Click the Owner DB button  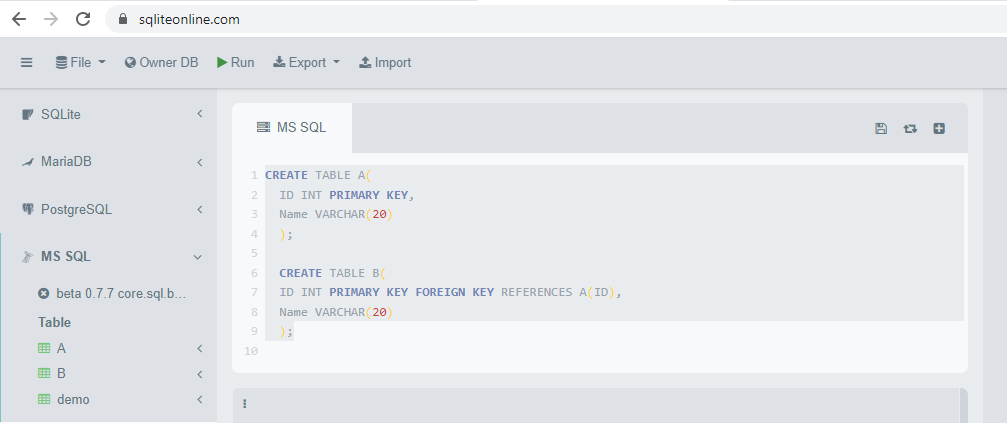tap(161, 62)
